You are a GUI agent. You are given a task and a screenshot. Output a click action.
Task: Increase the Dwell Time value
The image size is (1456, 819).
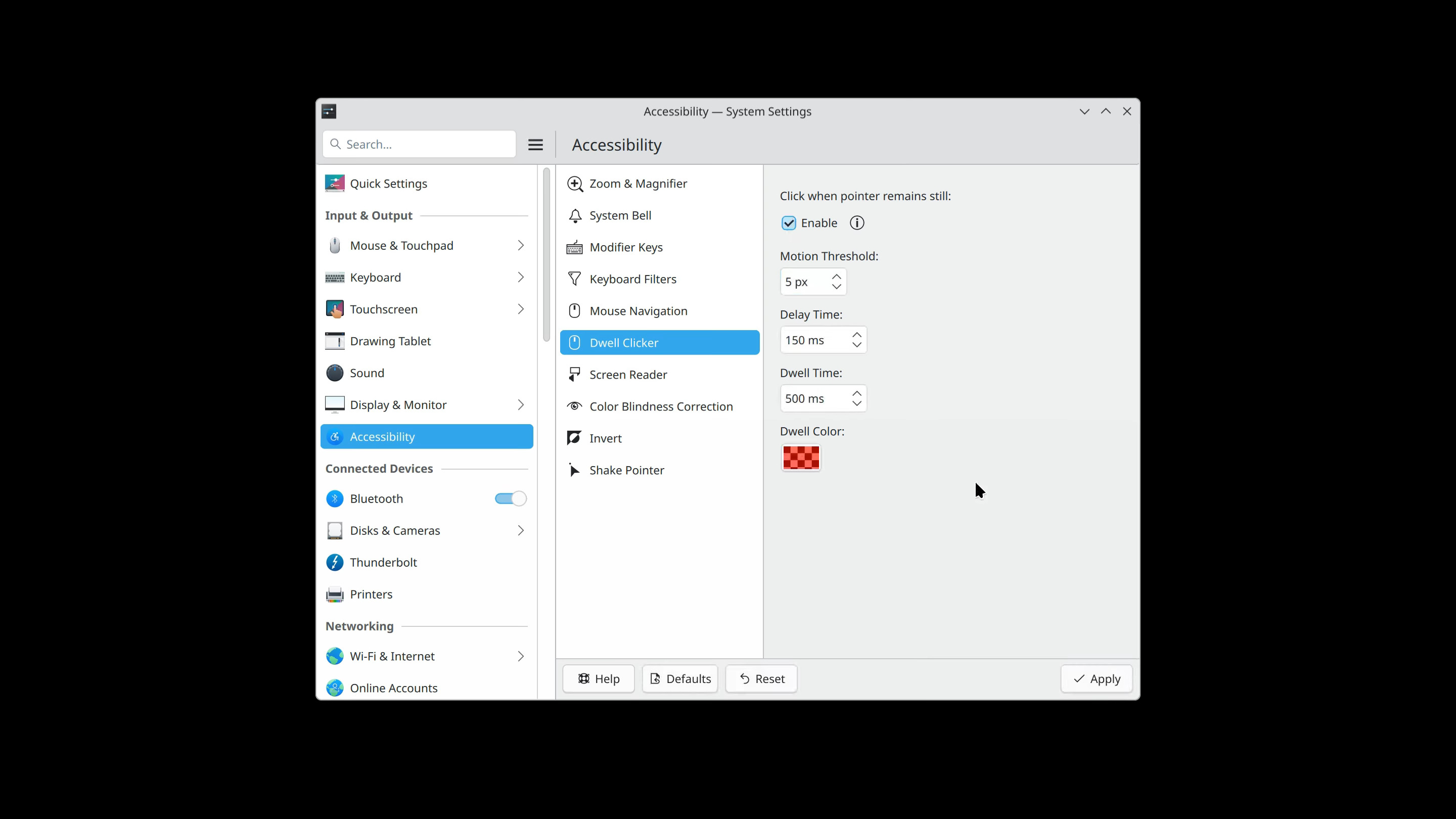pyautogui.click(x=857, y=393)
